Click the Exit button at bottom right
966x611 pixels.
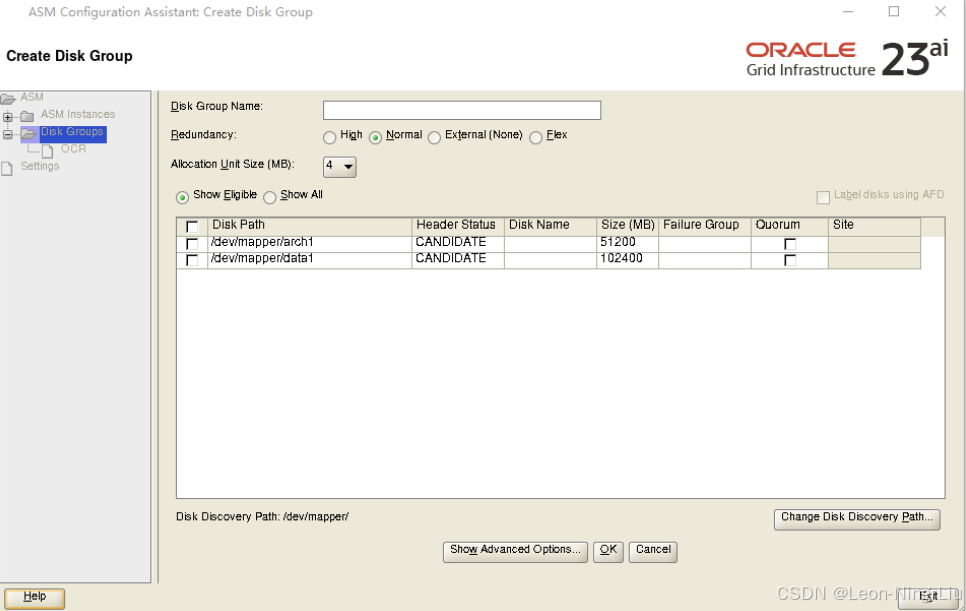point(929,597)
